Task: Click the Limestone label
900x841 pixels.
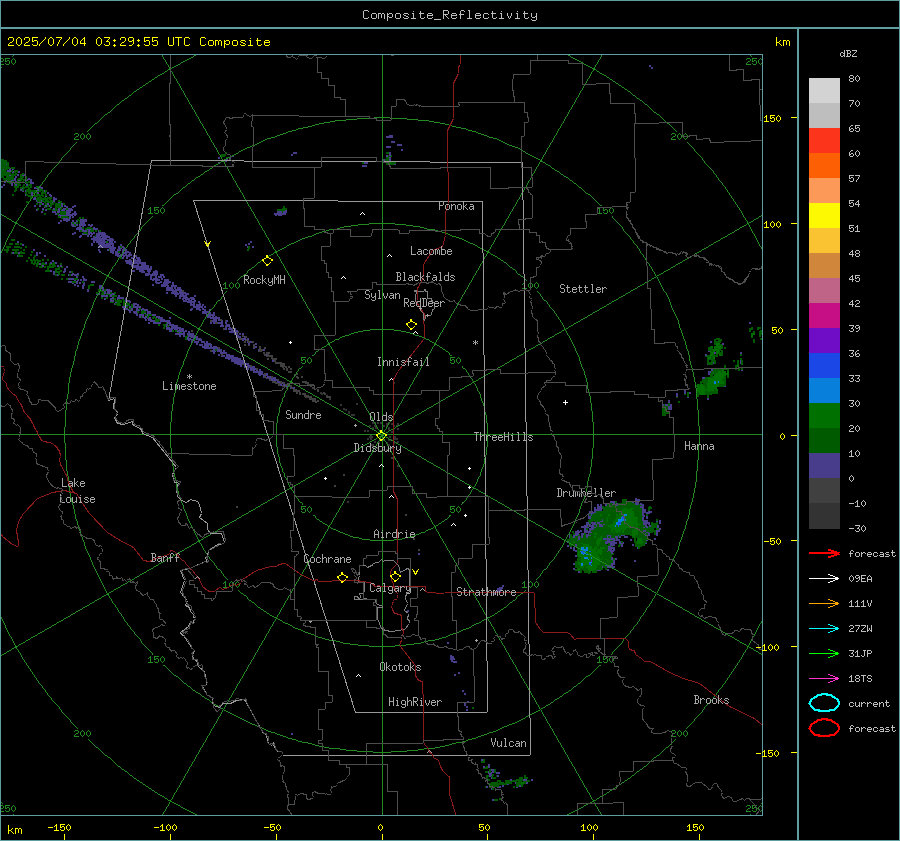Action: [x=189, y=386]
